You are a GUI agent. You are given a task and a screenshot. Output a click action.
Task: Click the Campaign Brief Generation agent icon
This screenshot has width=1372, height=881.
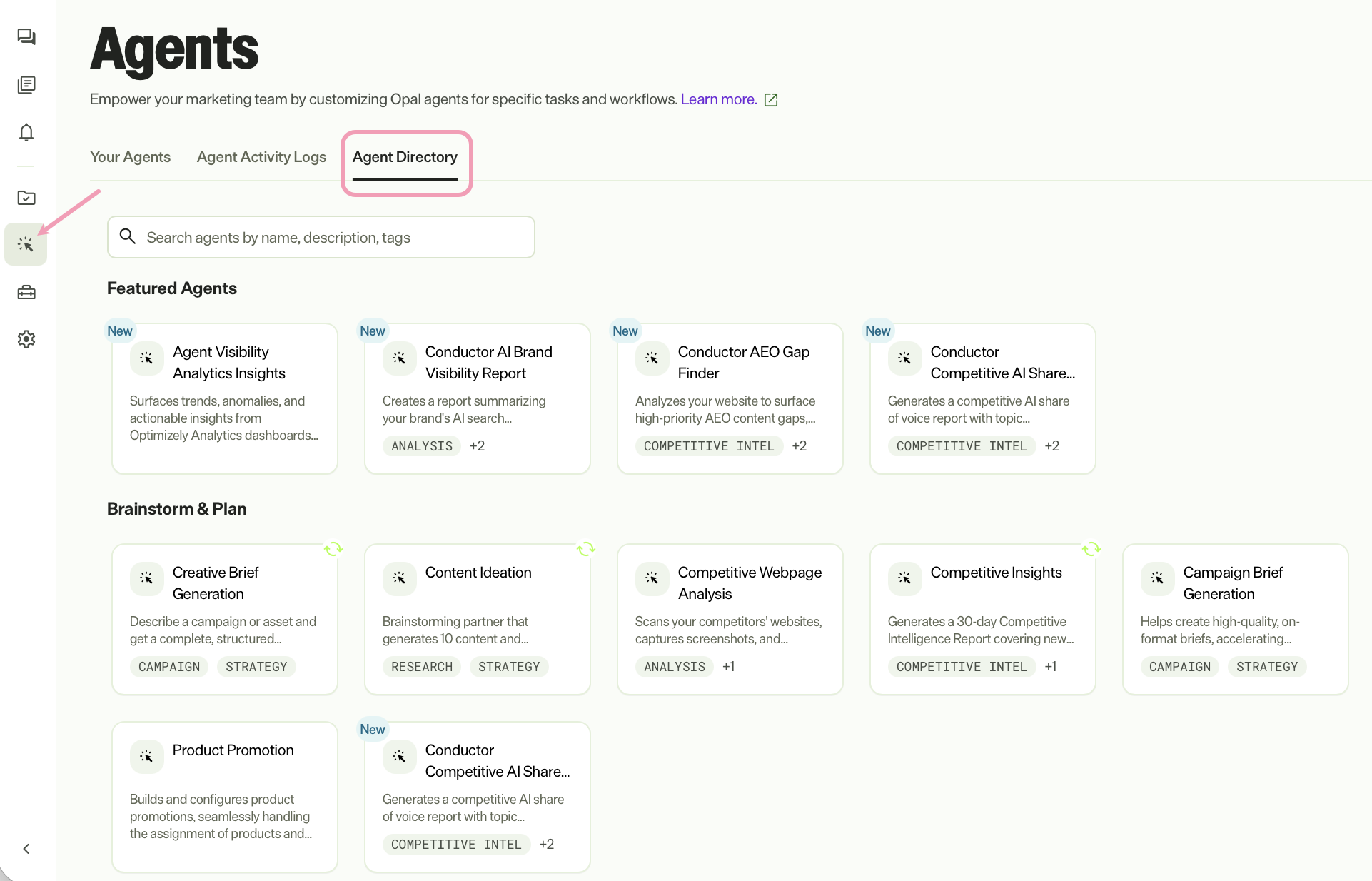click(x=1157, y=578)
